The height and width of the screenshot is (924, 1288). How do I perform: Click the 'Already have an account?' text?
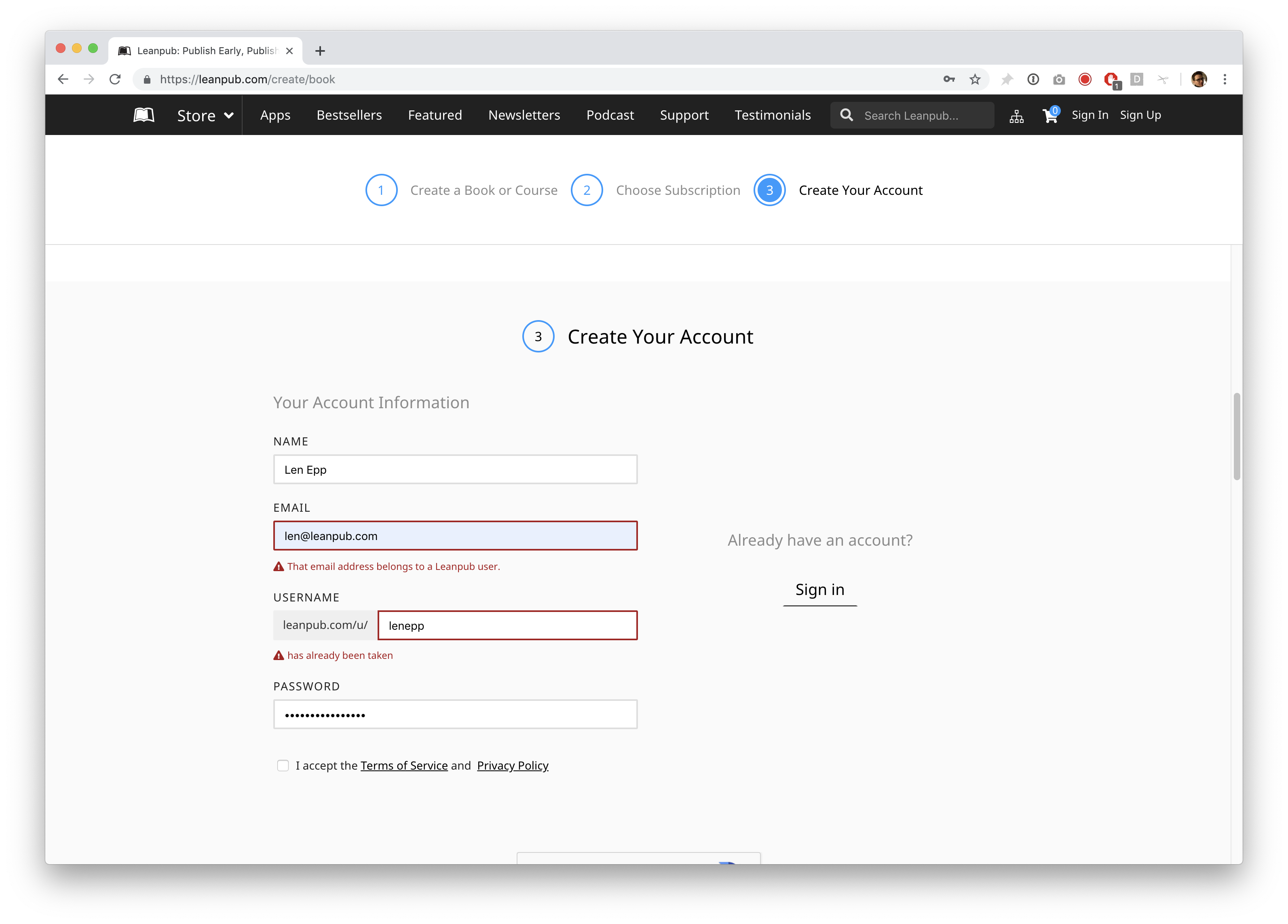[820, 540]
